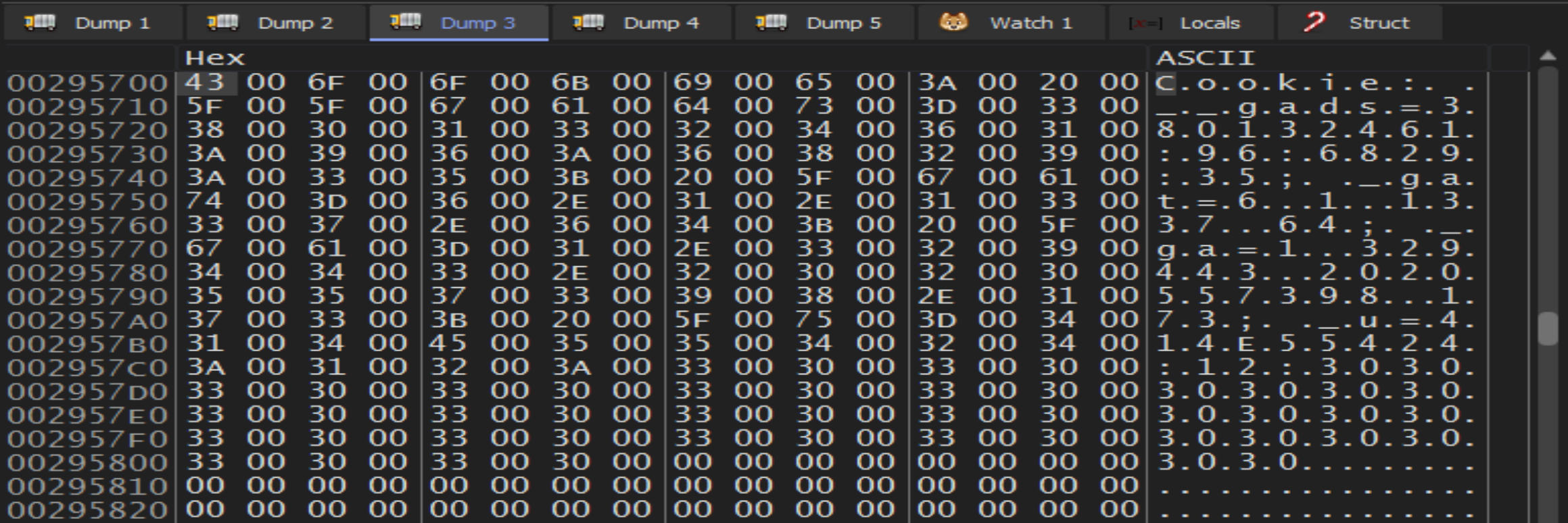Click the dog face icon for Watch 1

coord(953,22)
